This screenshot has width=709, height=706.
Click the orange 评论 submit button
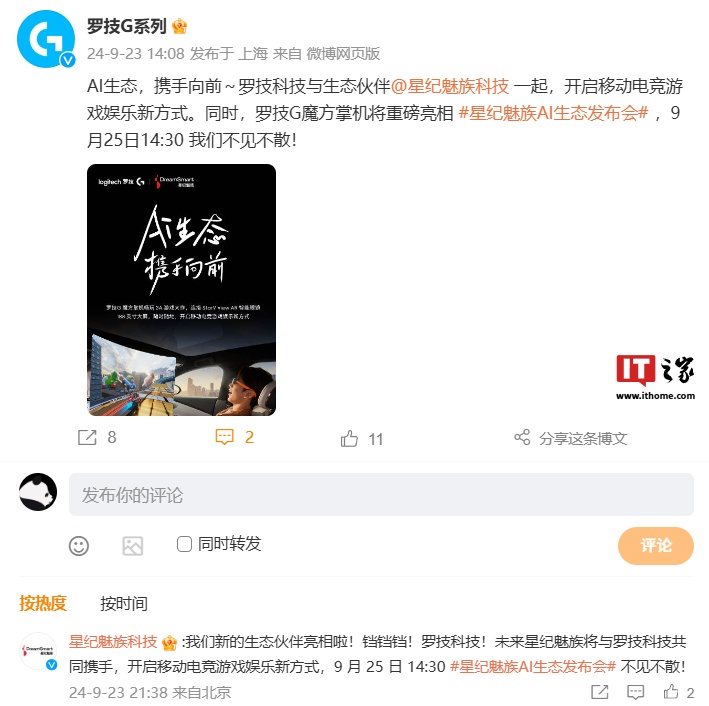click(656, 545)
